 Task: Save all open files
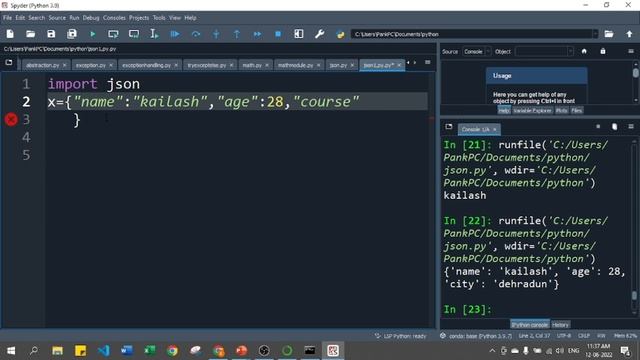72,34
